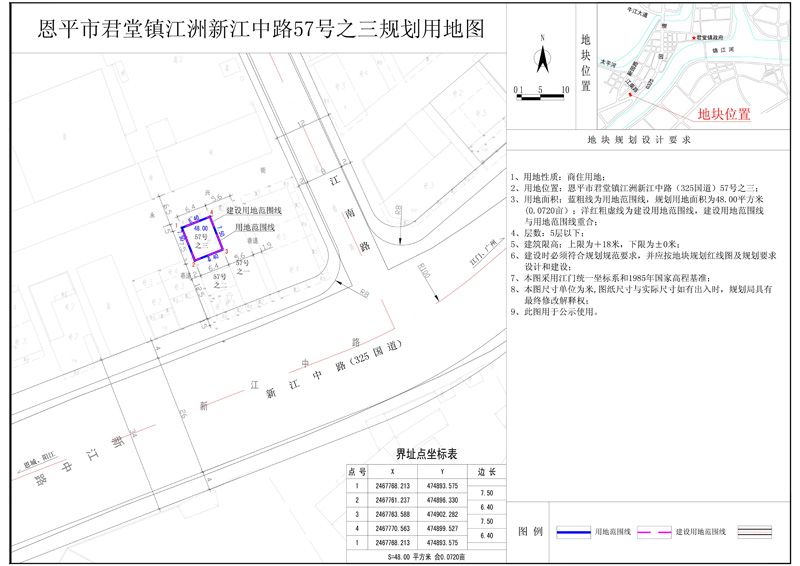This screenshot has height=566, width=800.
Task: Select the 边长 column header in the table
Action: point(487,470)
